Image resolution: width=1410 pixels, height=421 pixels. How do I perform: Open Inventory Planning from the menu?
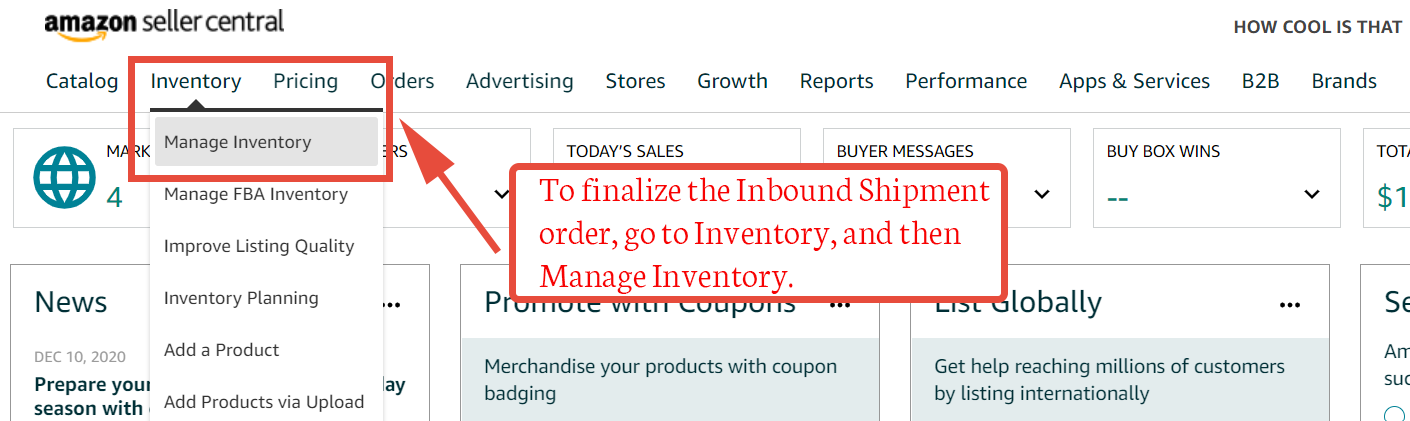[241, 298]
